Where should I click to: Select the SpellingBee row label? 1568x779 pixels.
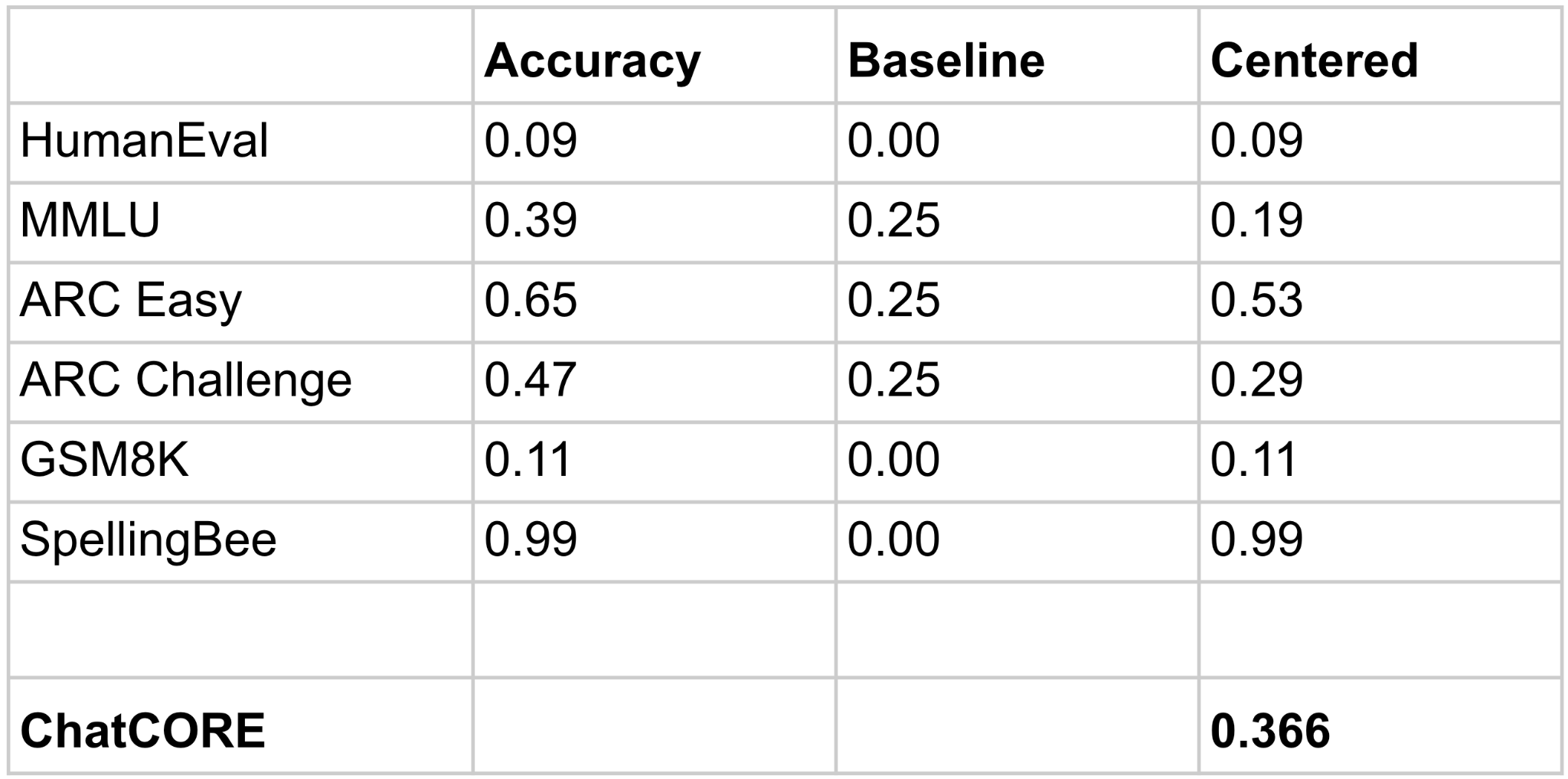click(148, 539)
